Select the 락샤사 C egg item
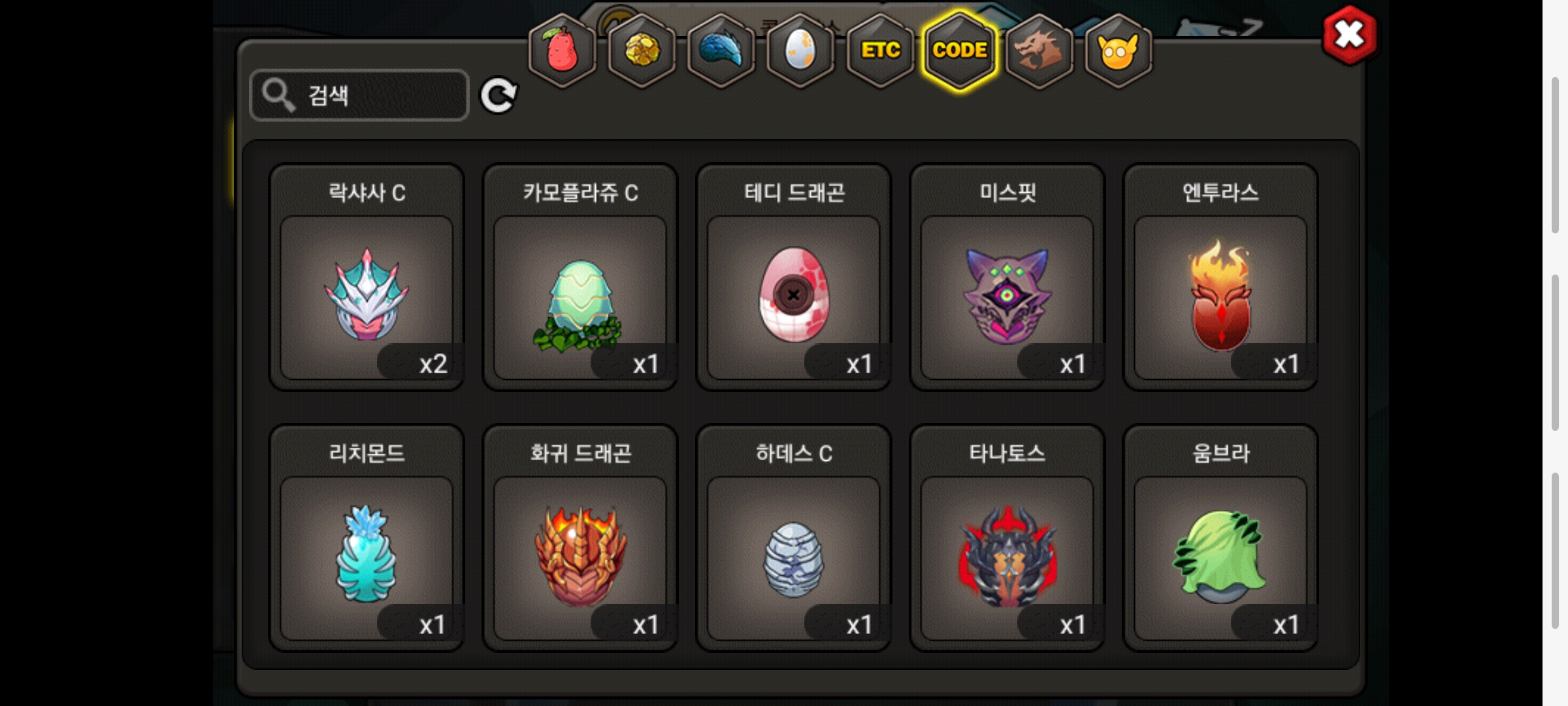 [367, 277]
